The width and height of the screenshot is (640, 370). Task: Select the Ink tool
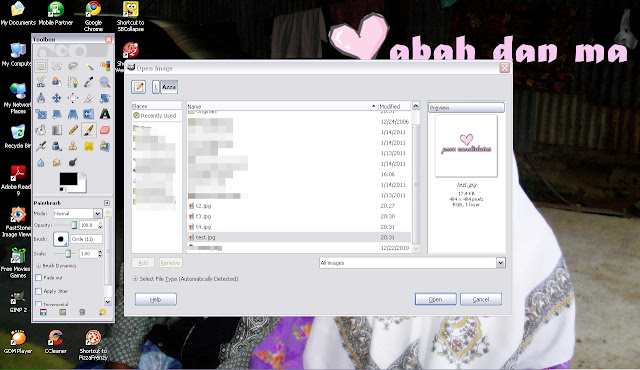click(57, 146)
